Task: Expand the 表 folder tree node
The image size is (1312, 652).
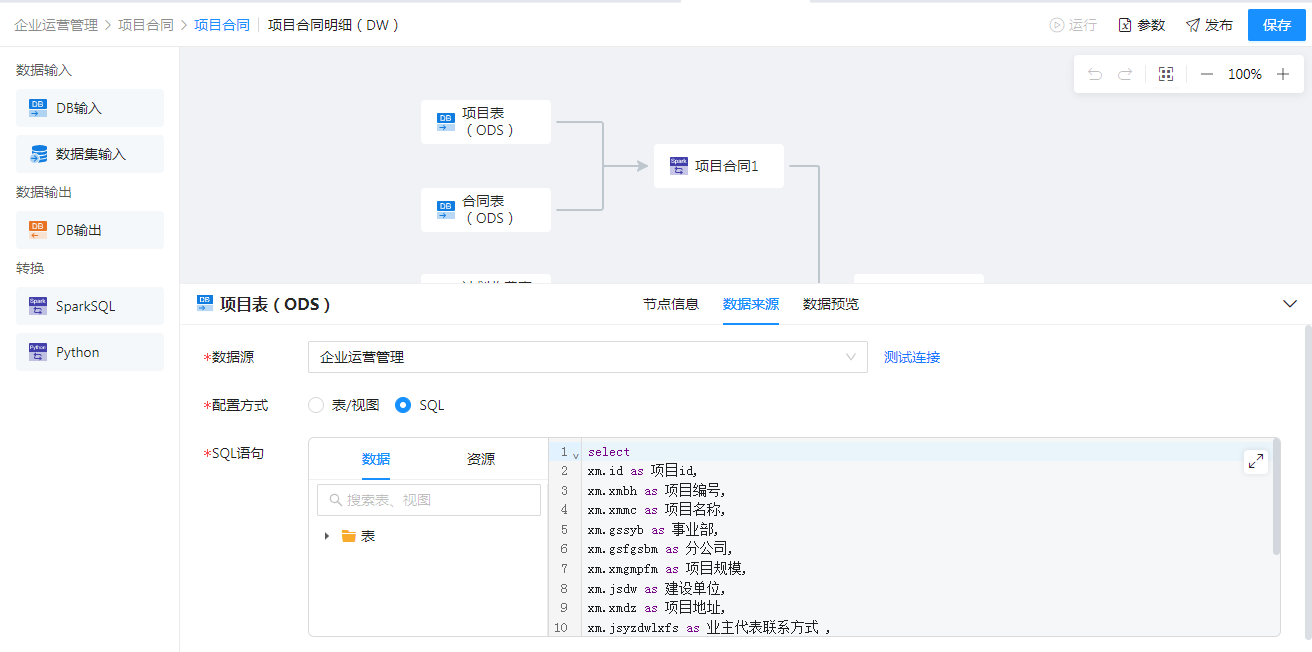Action: tap(327, 536)
